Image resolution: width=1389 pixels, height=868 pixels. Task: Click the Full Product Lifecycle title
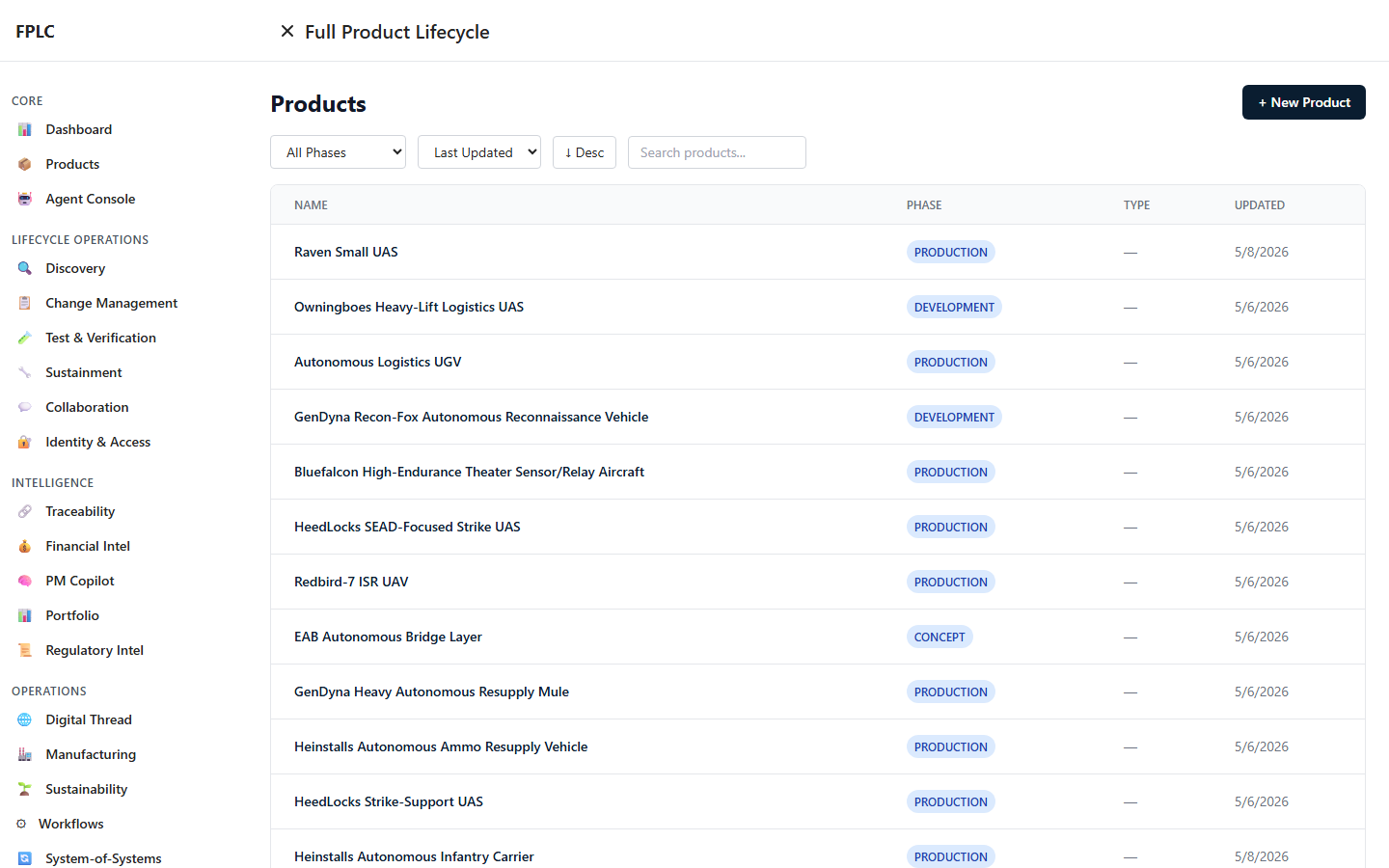click(397, 32)
